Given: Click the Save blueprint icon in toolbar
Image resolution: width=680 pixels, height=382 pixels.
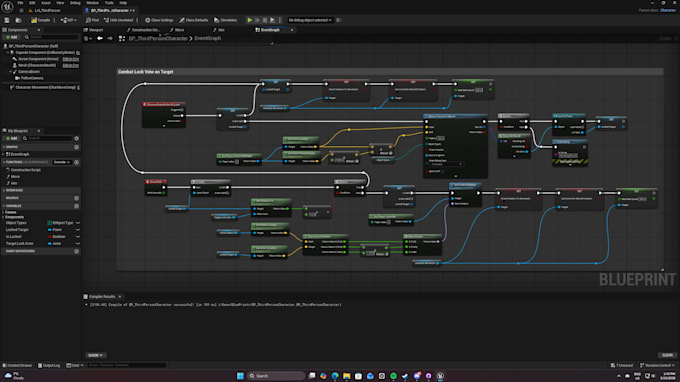Looking at the screenshot, I should pos(7,20).
